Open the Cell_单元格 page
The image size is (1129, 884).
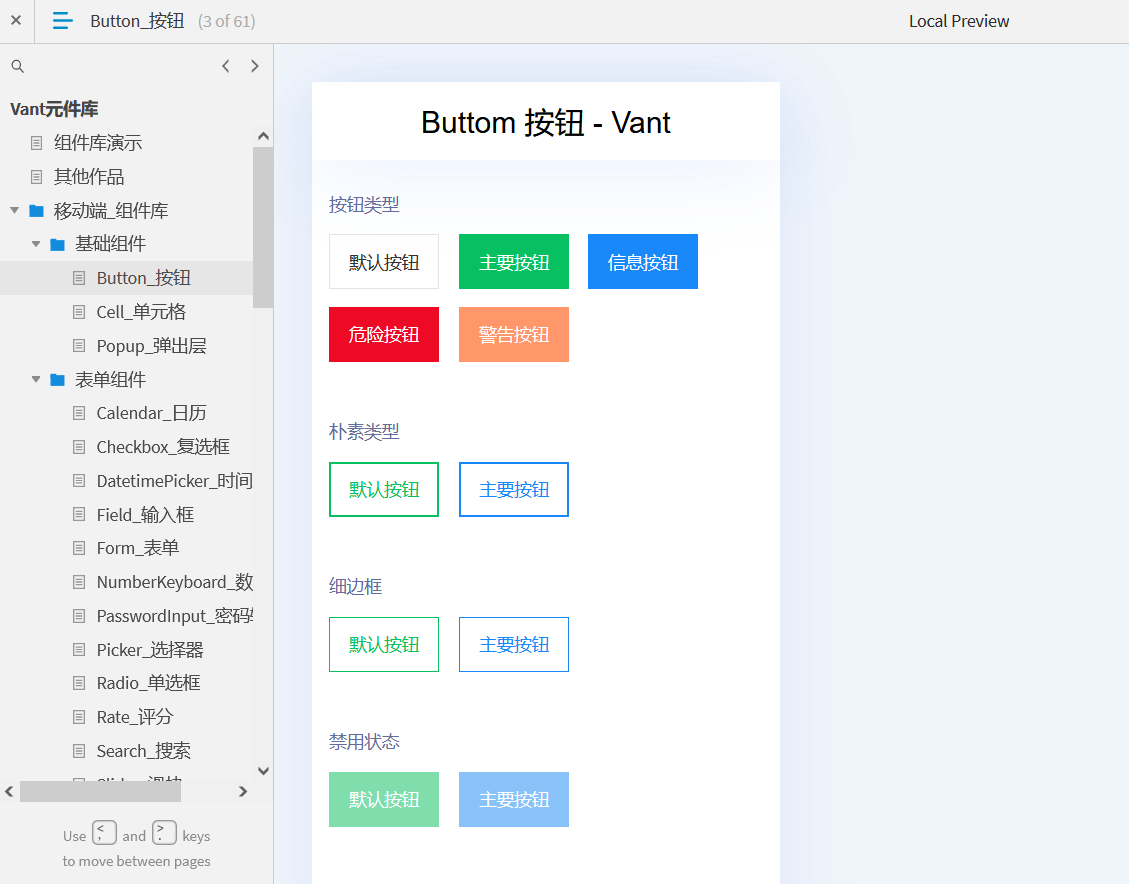coord(141,312)
